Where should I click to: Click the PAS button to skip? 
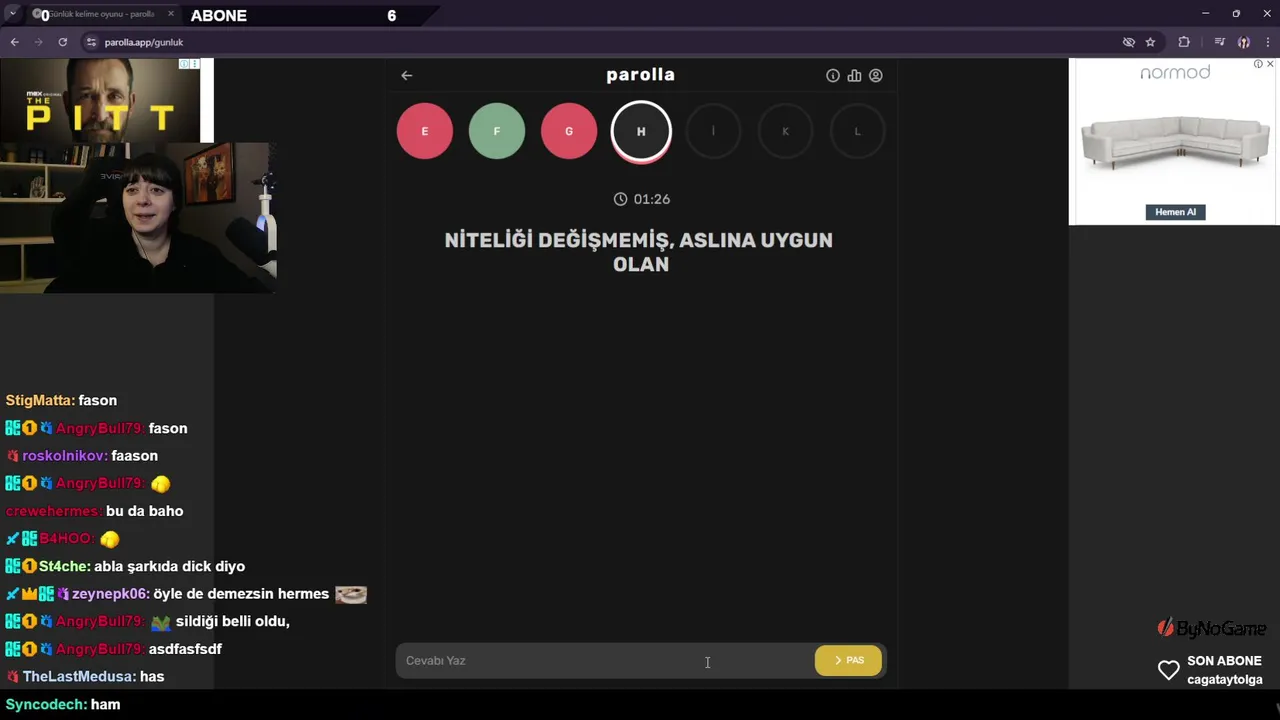848,660
